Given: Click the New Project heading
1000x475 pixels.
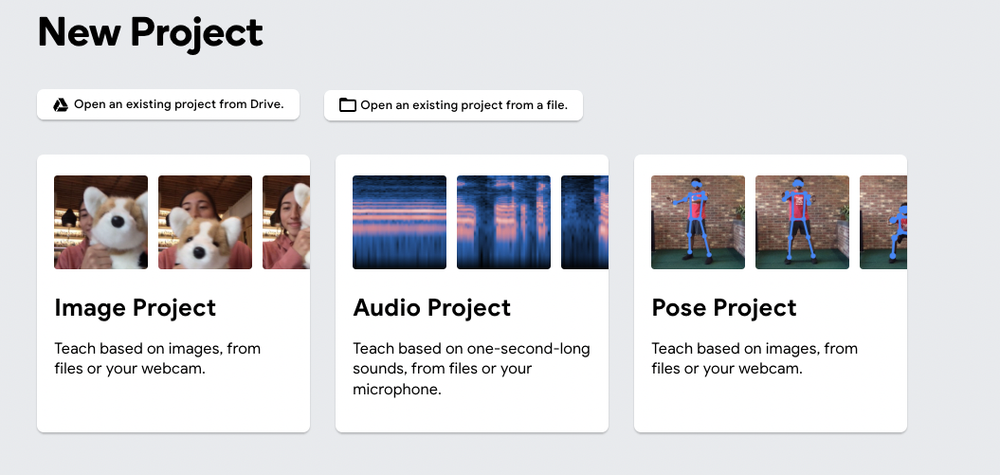Looking at the screenshot, I should 151,32.
